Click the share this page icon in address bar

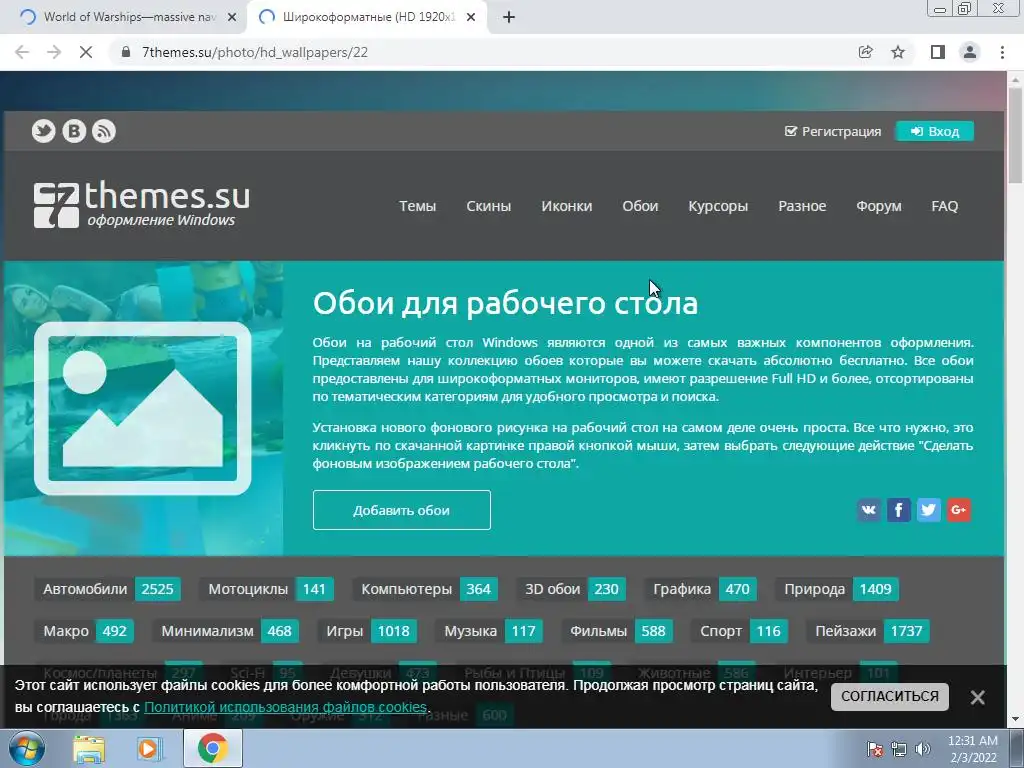click(x=865, y=52)
